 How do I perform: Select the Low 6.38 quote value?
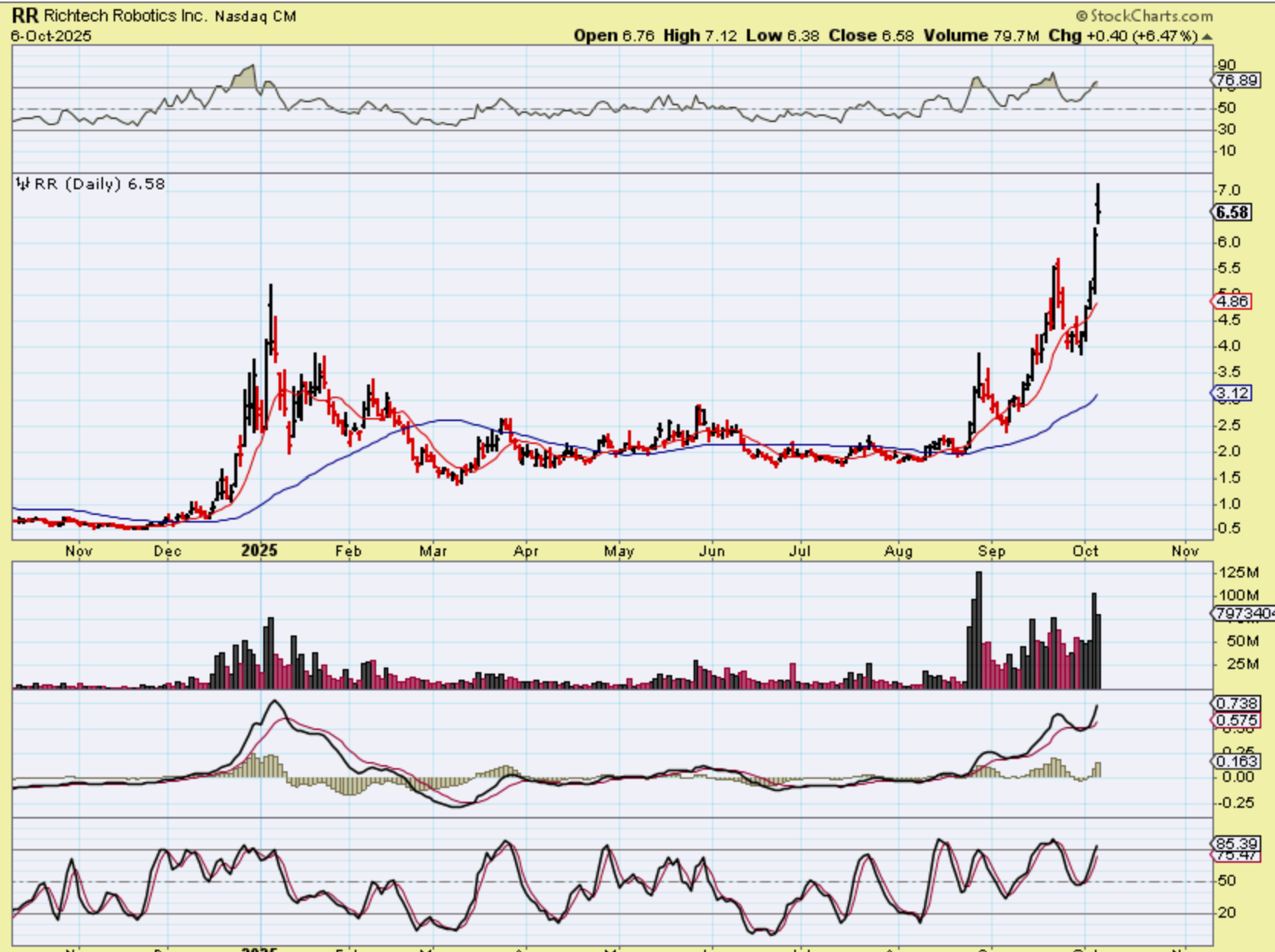[x=782, y=36]
